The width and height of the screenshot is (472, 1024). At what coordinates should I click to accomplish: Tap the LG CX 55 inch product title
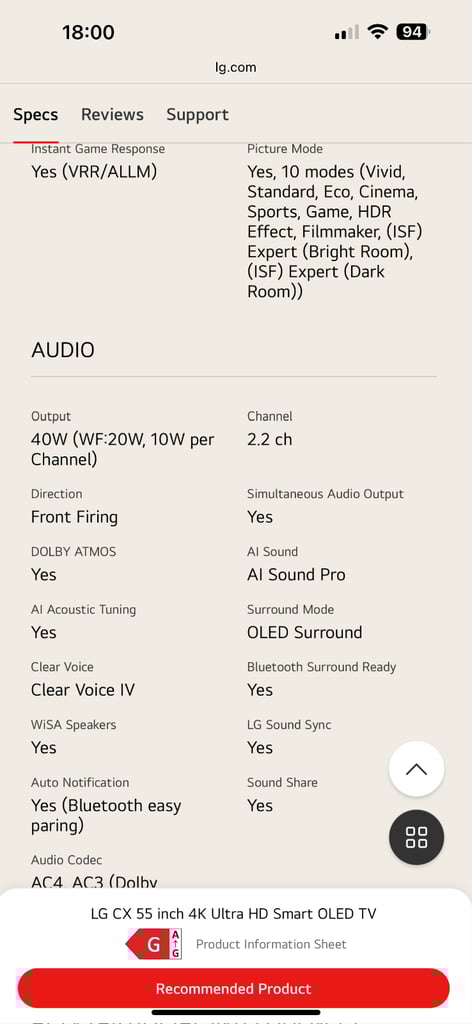tap(233, 914)
